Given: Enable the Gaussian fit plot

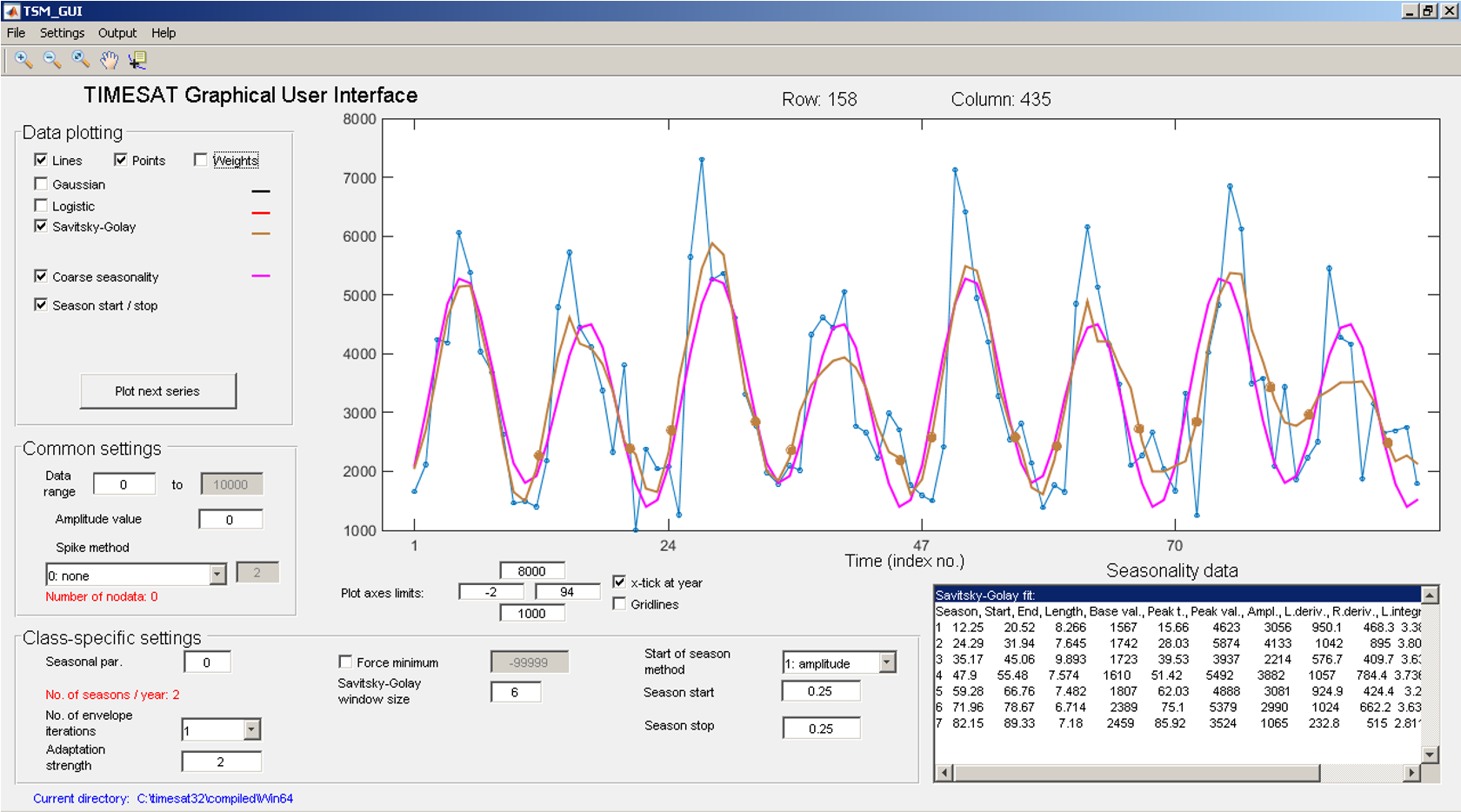Looking at the screenshot, I should click(41, 183).
